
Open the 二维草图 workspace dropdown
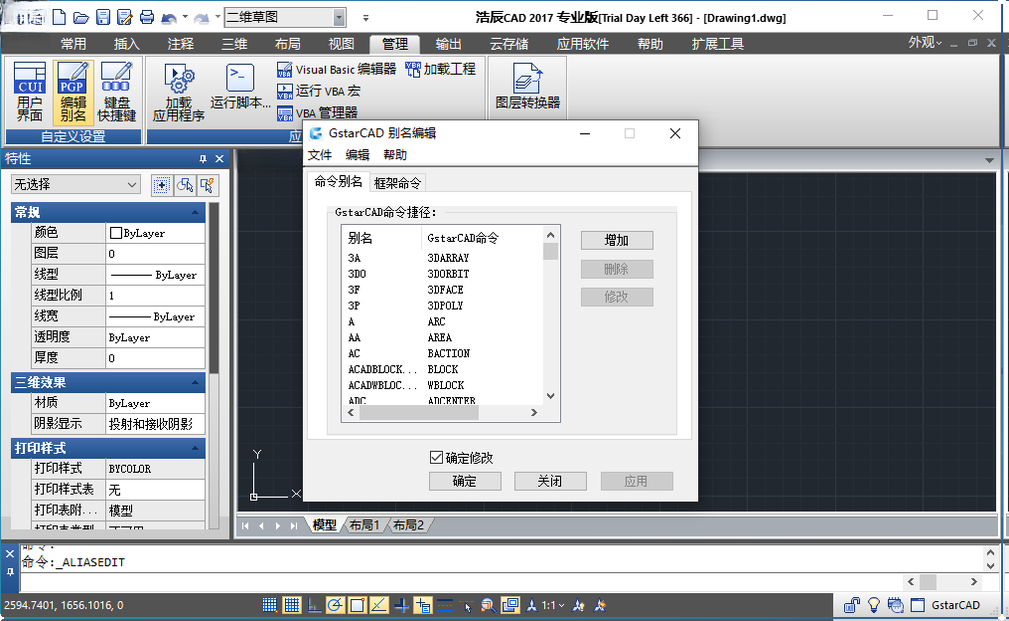click(340, 17)
